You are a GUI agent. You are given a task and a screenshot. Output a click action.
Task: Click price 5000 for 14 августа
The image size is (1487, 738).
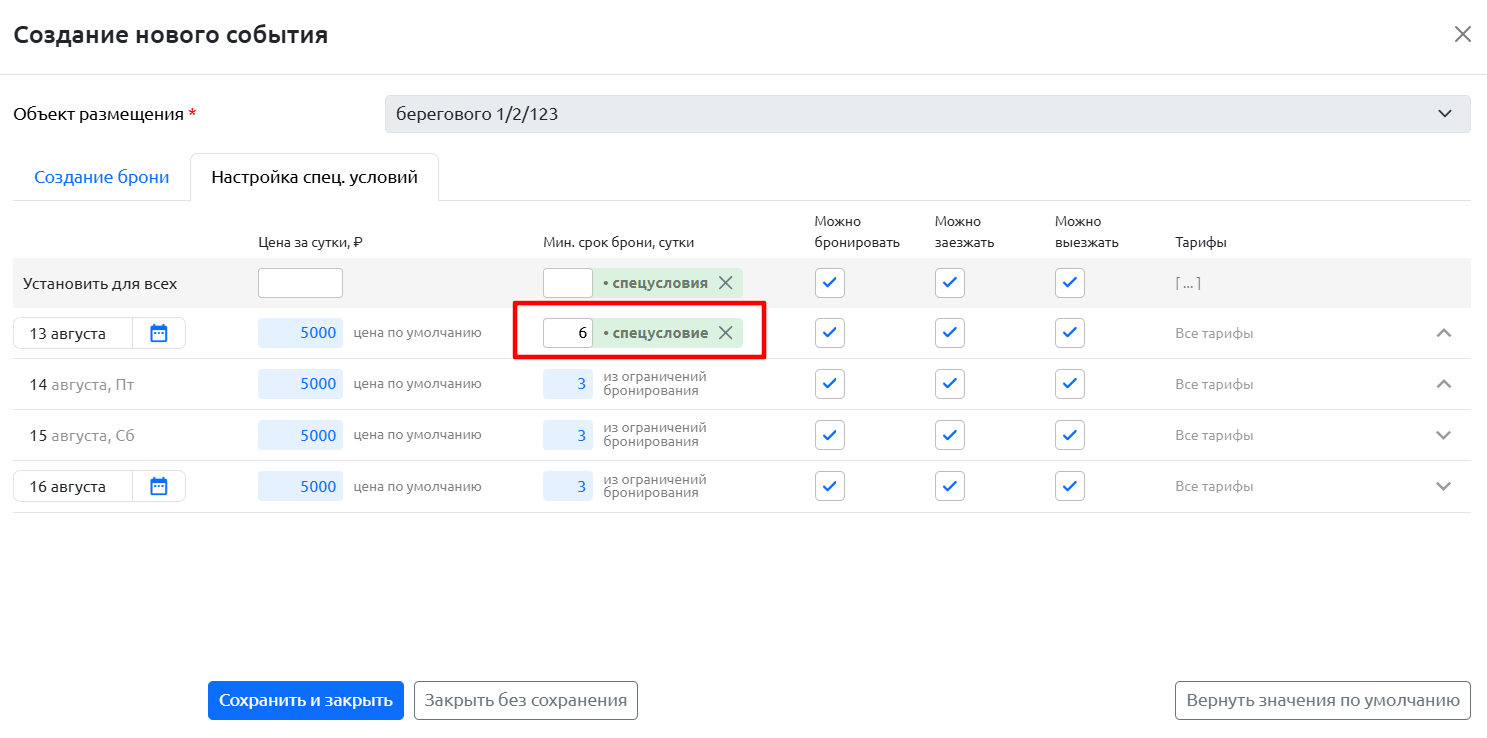coord(300,384)
